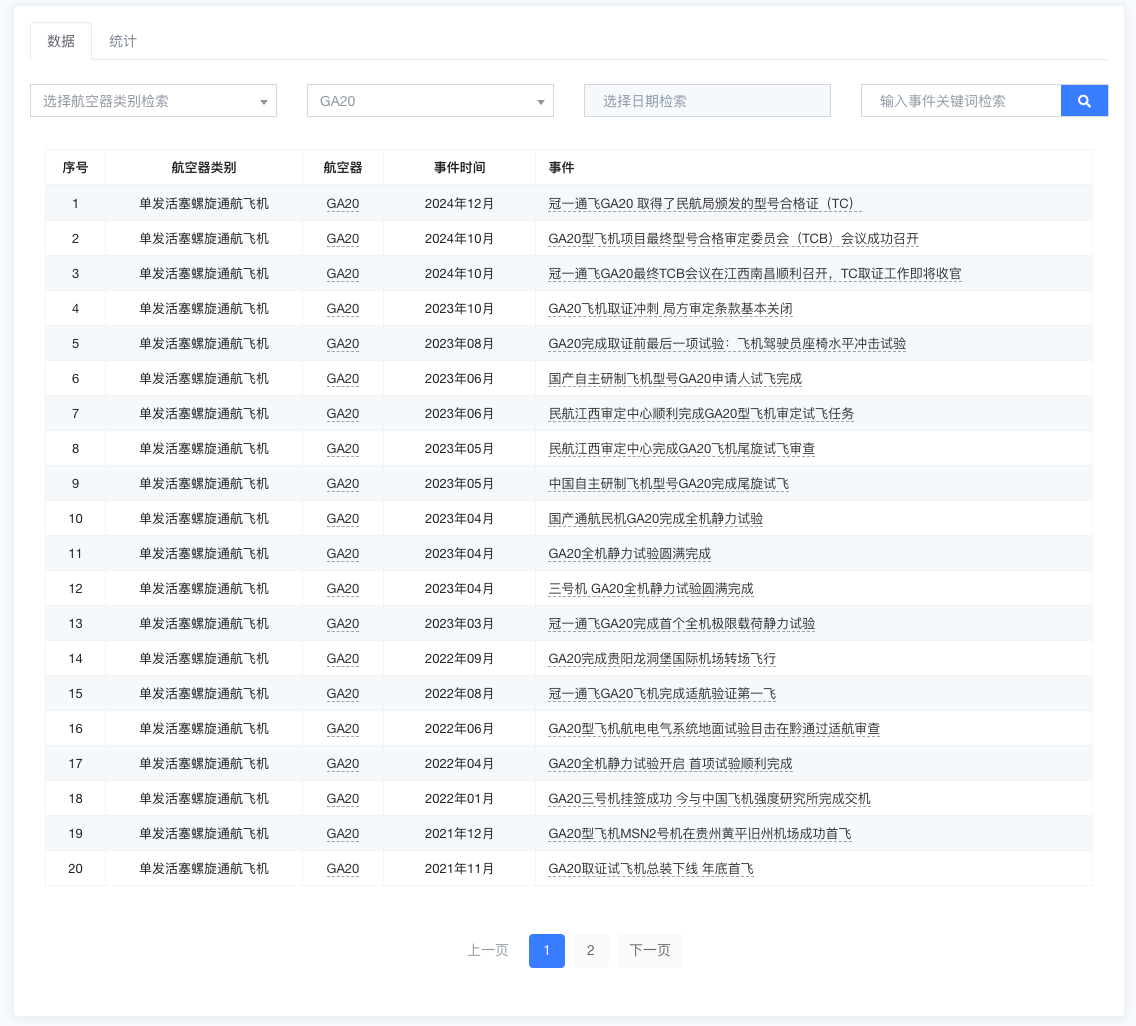This screenshot has height=1026, width=1136.
Task: Click date cell 2022年01月
Action: coord(459,798)
